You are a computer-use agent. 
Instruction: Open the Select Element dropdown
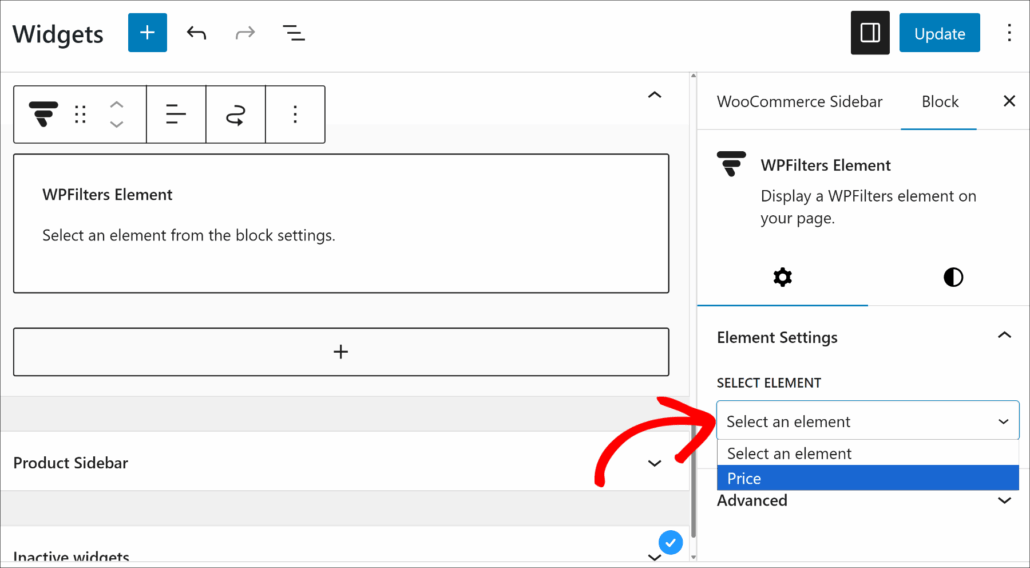point(867,421)
